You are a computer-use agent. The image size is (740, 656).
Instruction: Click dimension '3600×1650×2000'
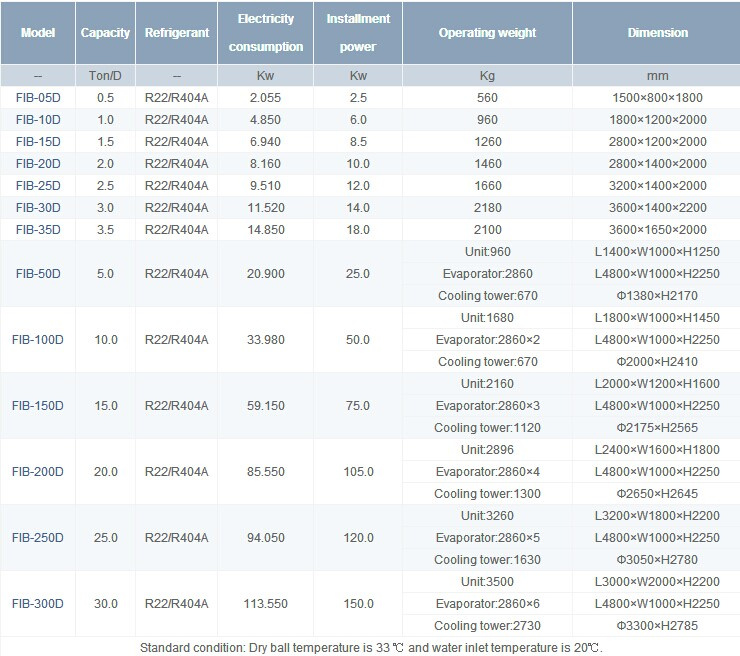[657, 230]
